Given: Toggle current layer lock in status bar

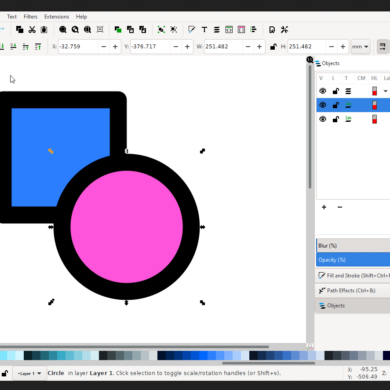Looking at the screenshot, I should [5, 373].
